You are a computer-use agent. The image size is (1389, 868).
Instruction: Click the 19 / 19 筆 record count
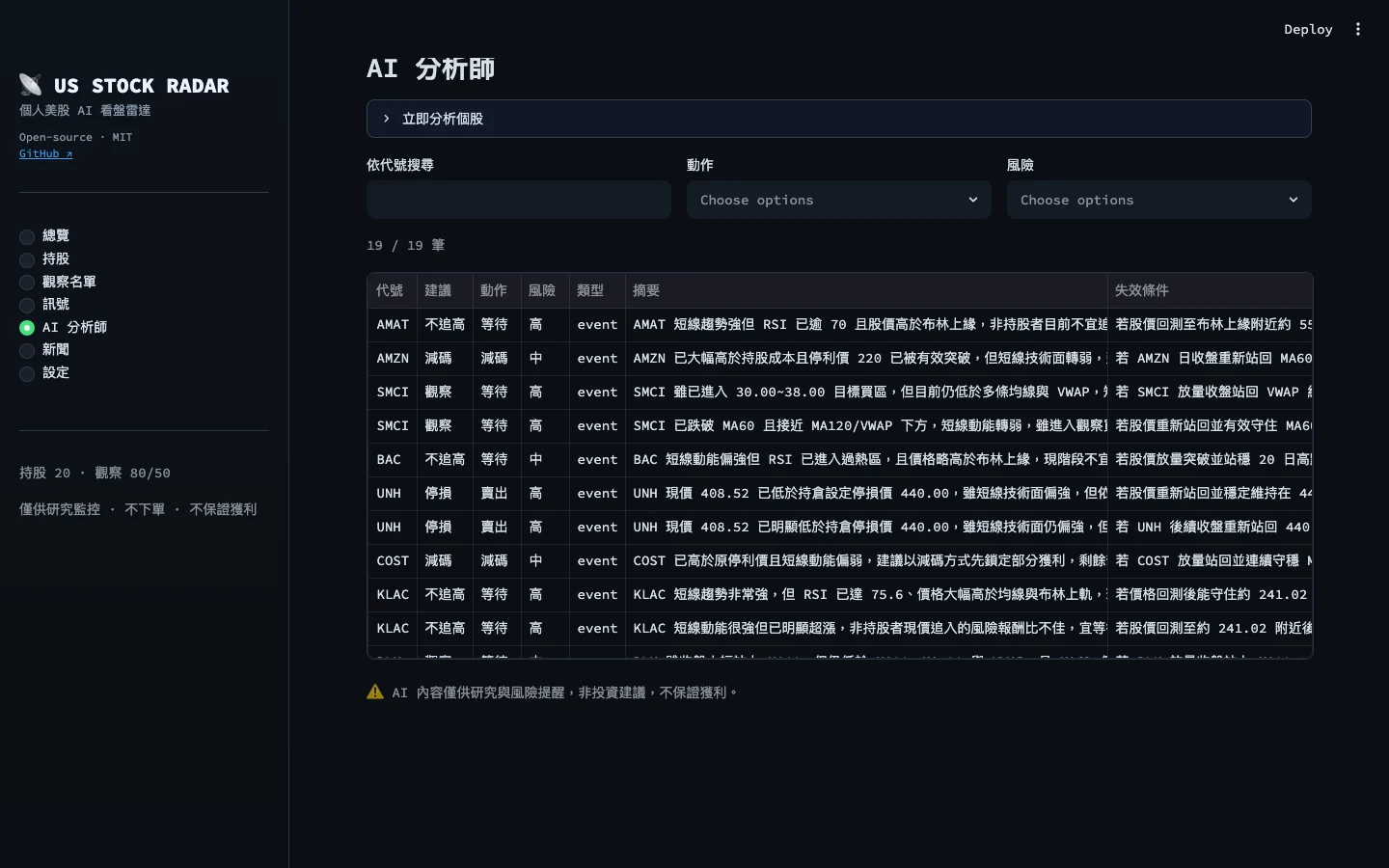405,245
